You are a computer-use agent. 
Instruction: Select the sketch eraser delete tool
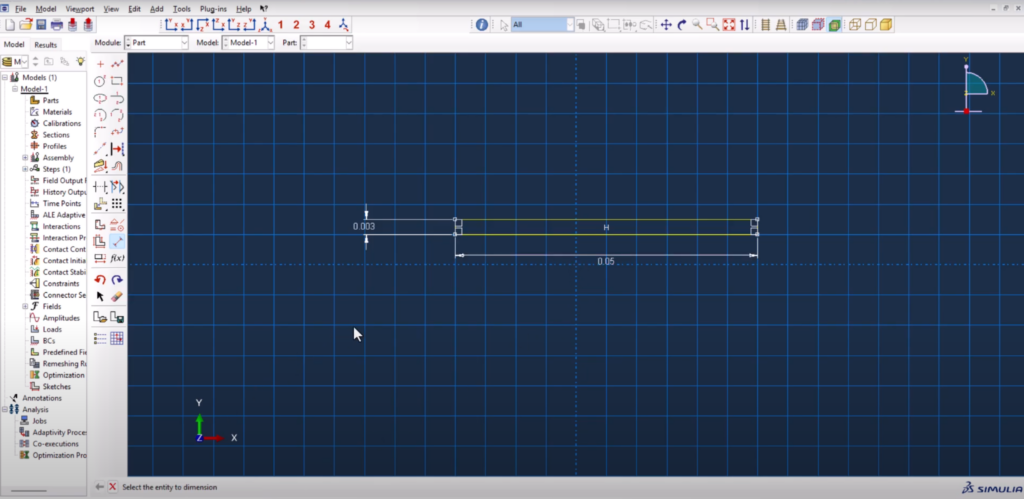118,297
